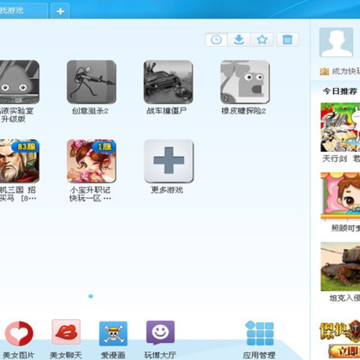Open the cartoon boy recommended game thumbnail
Image resolution: width=360 pixels, height=360 pixels.
click(340, 196)
